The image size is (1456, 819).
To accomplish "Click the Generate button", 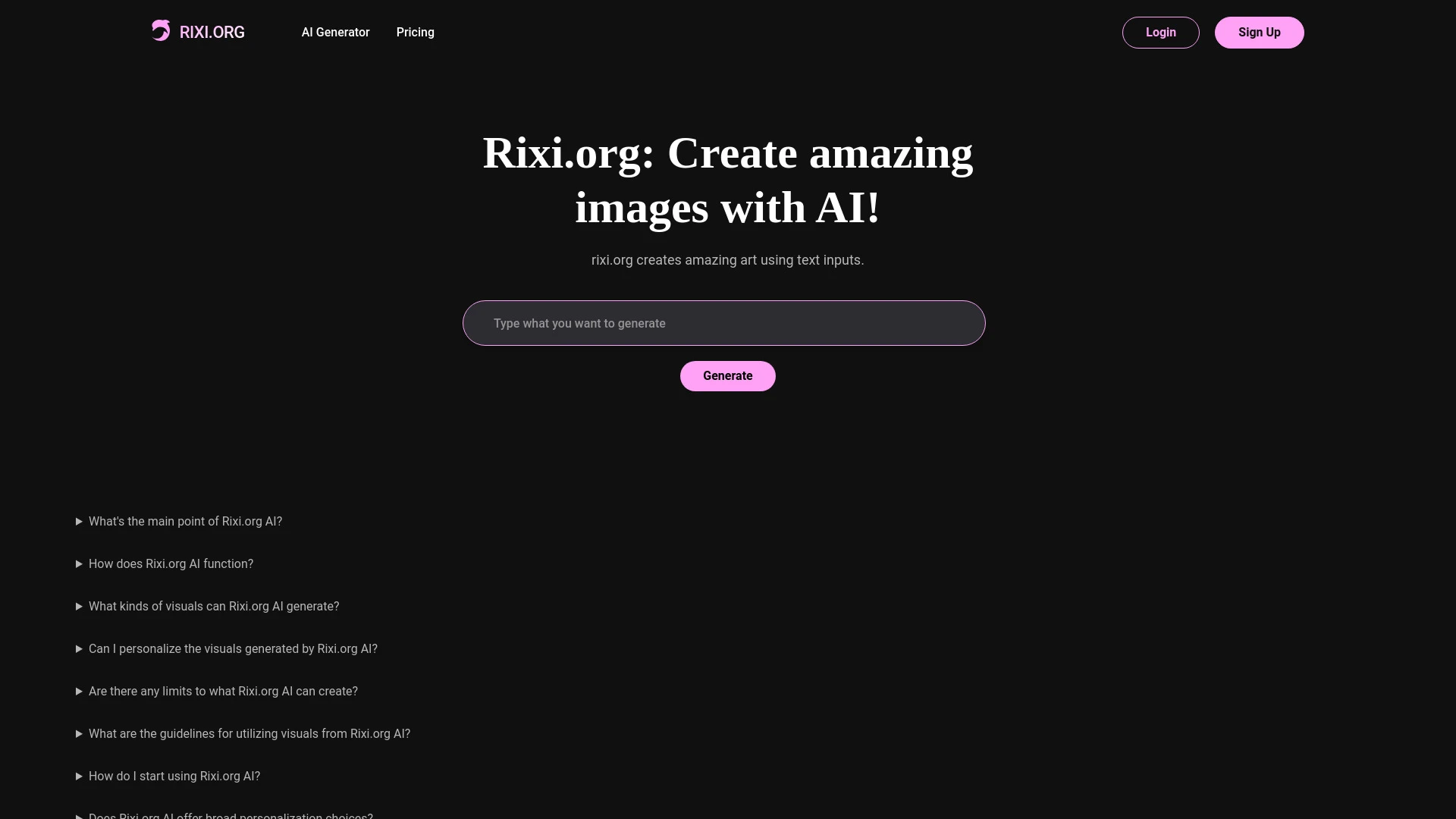I will pos(727,375).
